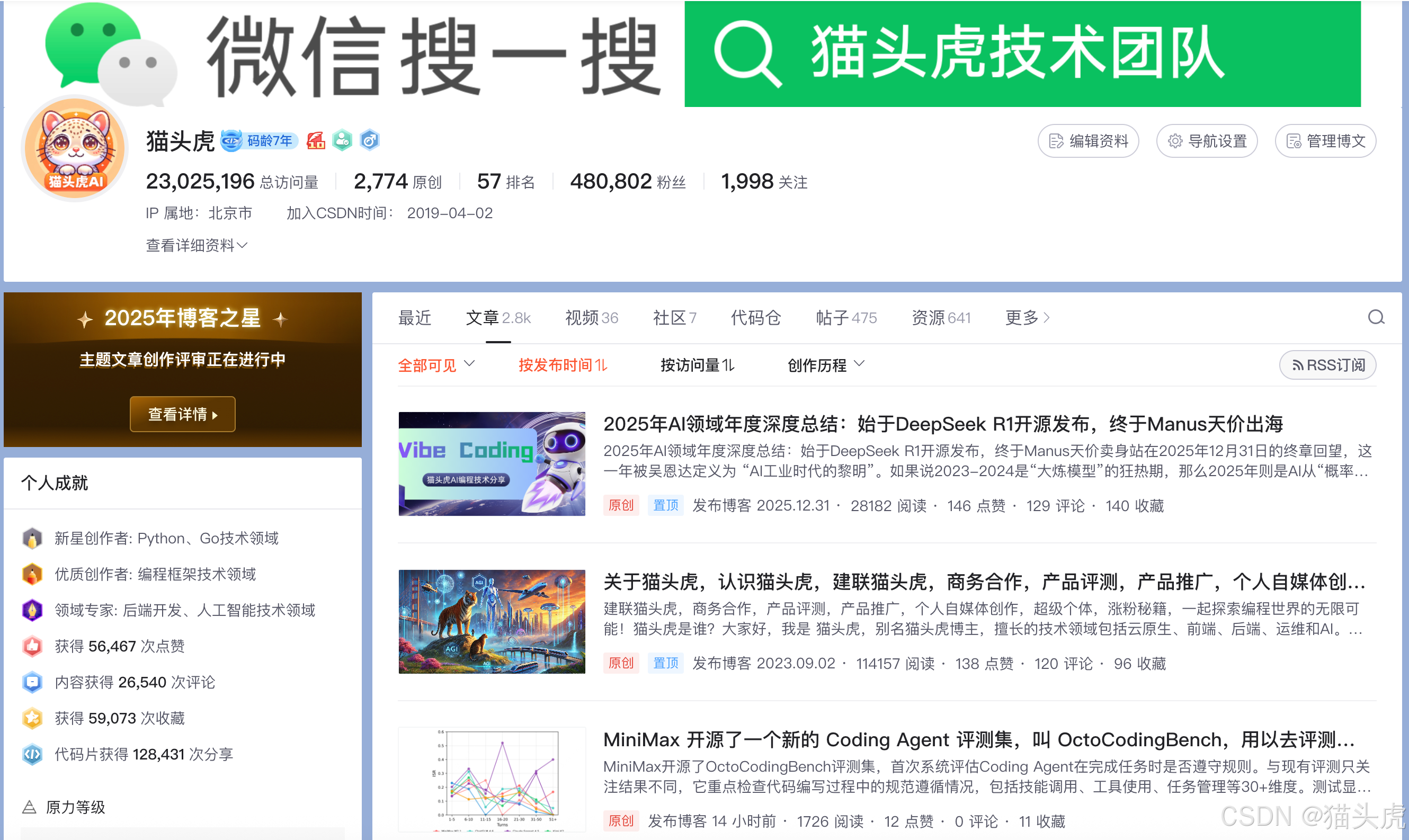The height and width of the screenshot is (840, 1409).
Task: Switch to the 代码仓 tab
Action: click(x=756, y=318)
